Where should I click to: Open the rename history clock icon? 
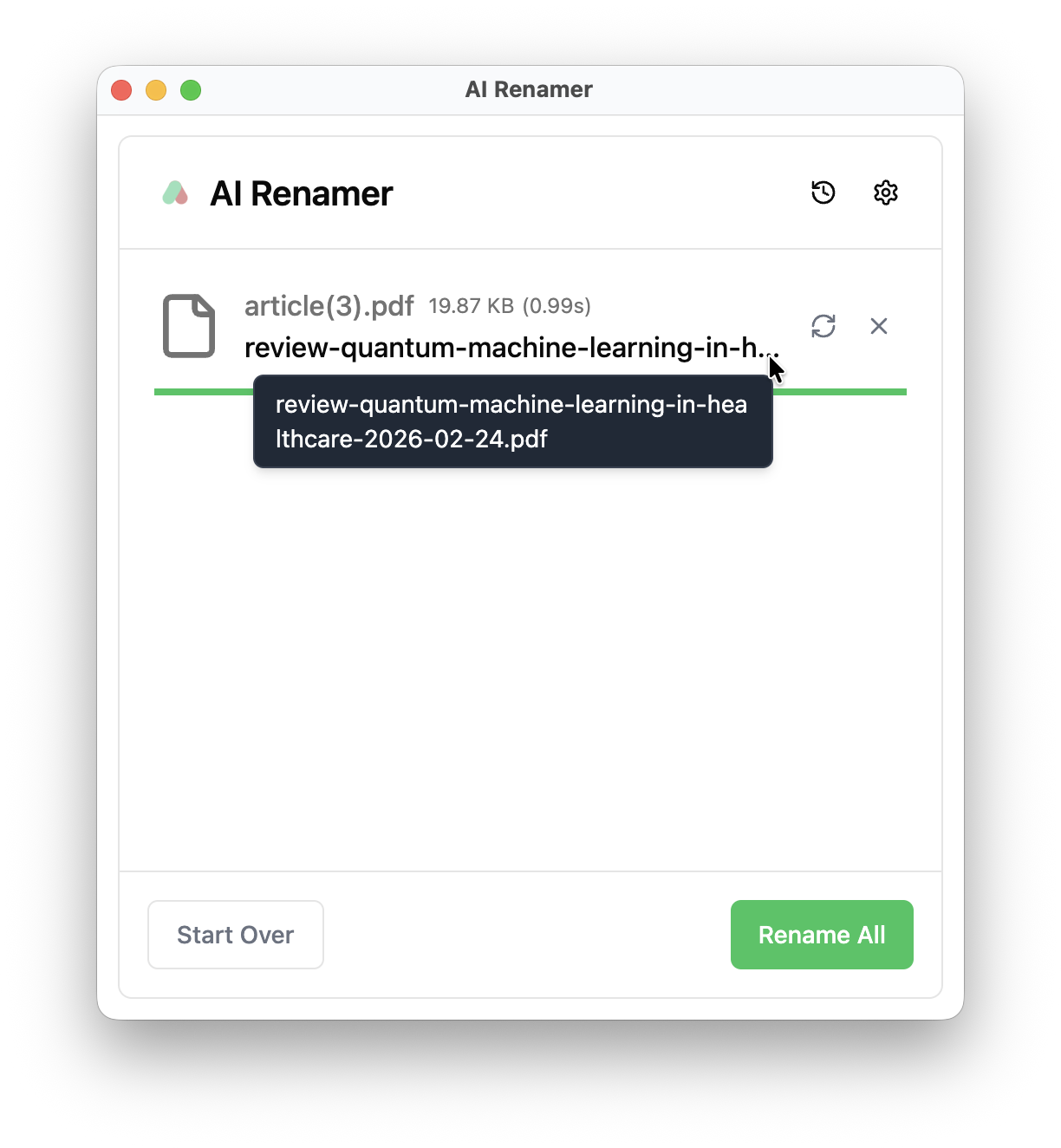click(x=823, y=192)
